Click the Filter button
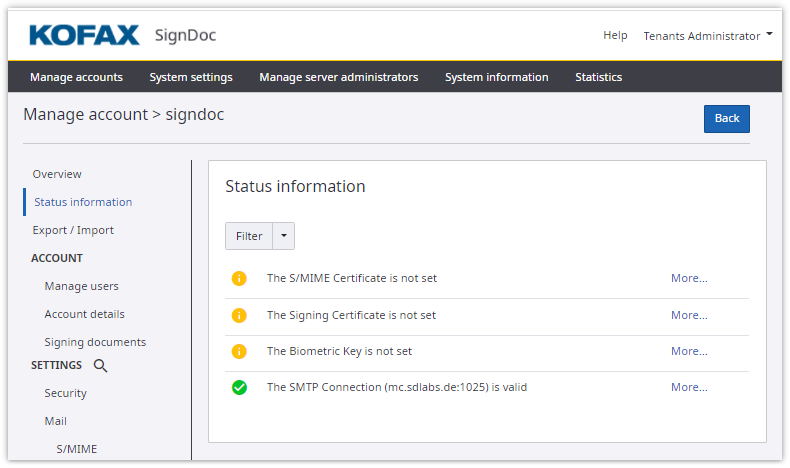This screenshot has height=468, width=790. (249, 236)
